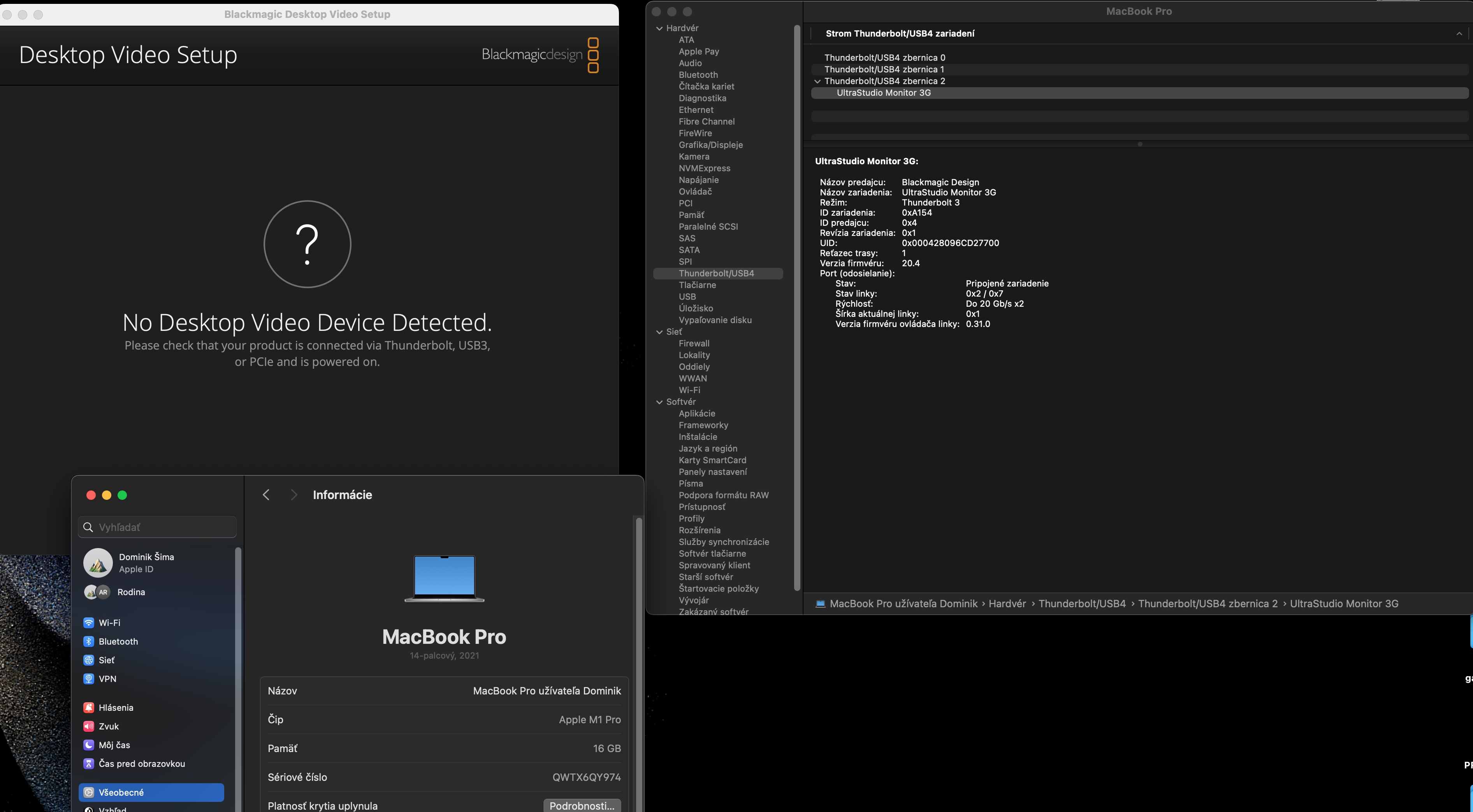Click Dominik Šima Apple ID avatar

pyautogui.click(x=98, y=563)
